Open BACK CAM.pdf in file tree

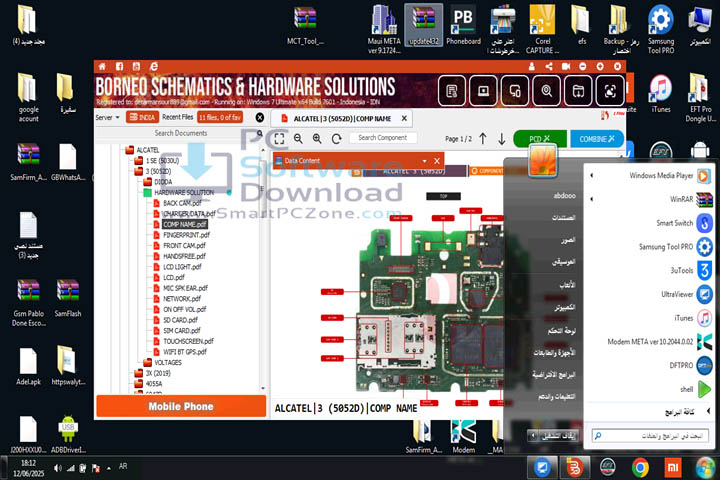(182, 203)
